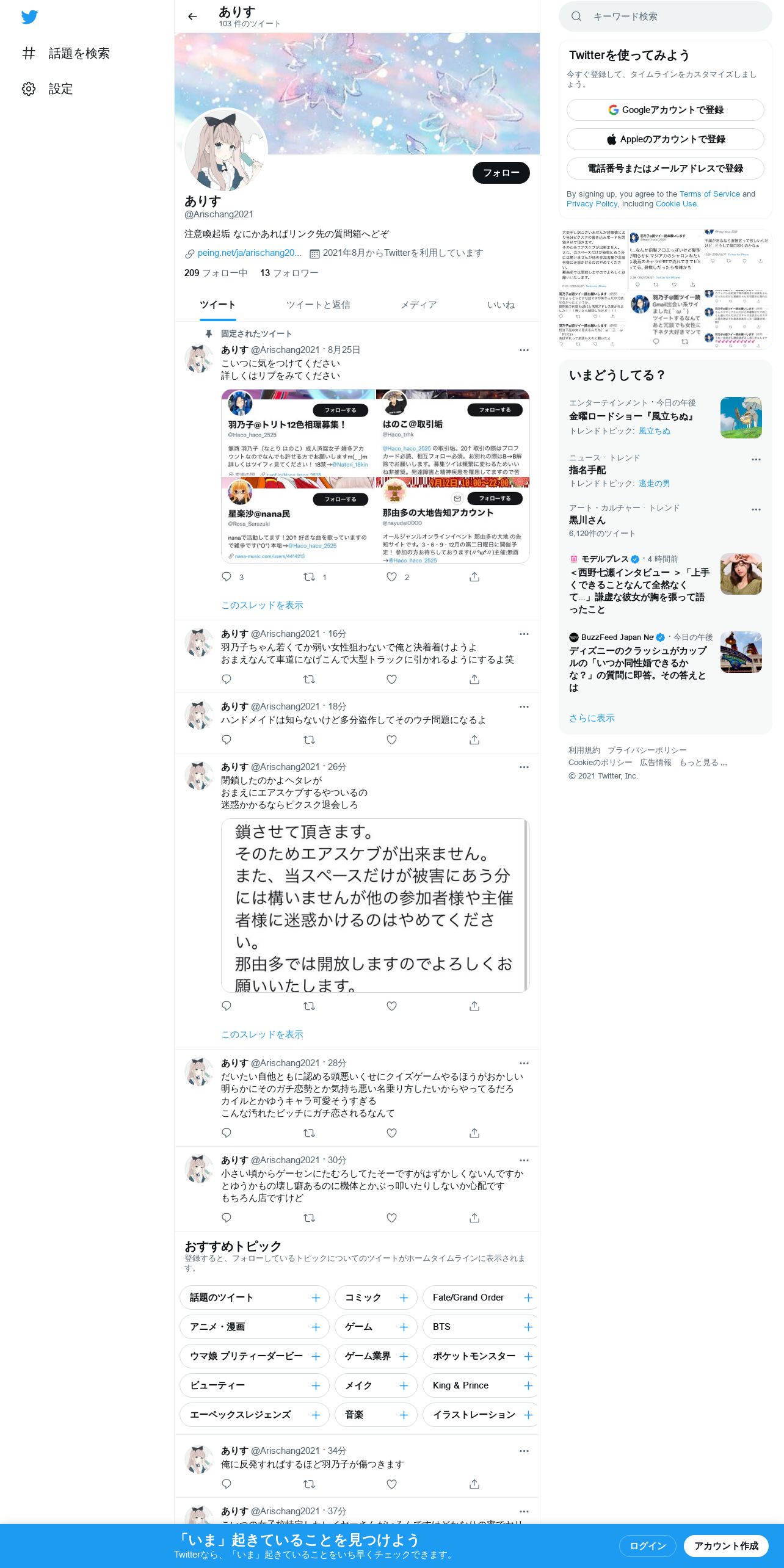Show thread under the pinned tweet
This screenshot has width=784, height=1568.
(262, 605)
